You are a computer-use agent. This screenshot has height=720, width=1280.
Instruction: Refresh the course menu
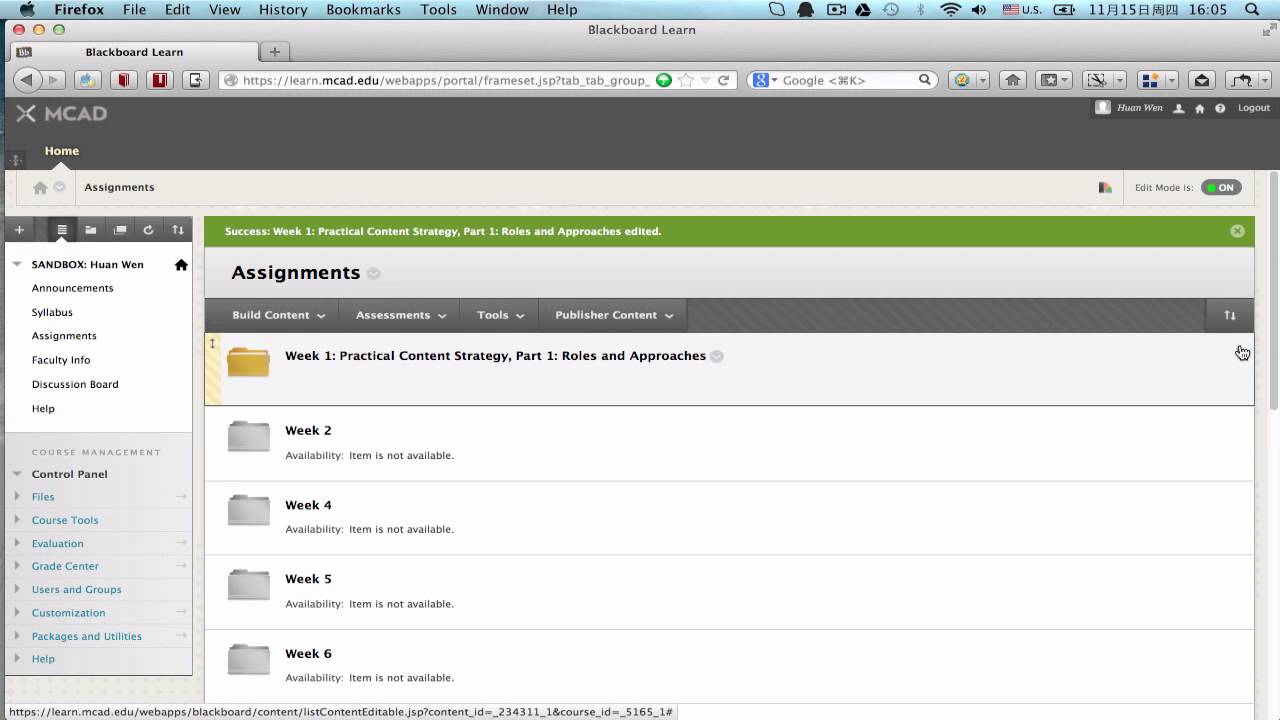[148, 230]
